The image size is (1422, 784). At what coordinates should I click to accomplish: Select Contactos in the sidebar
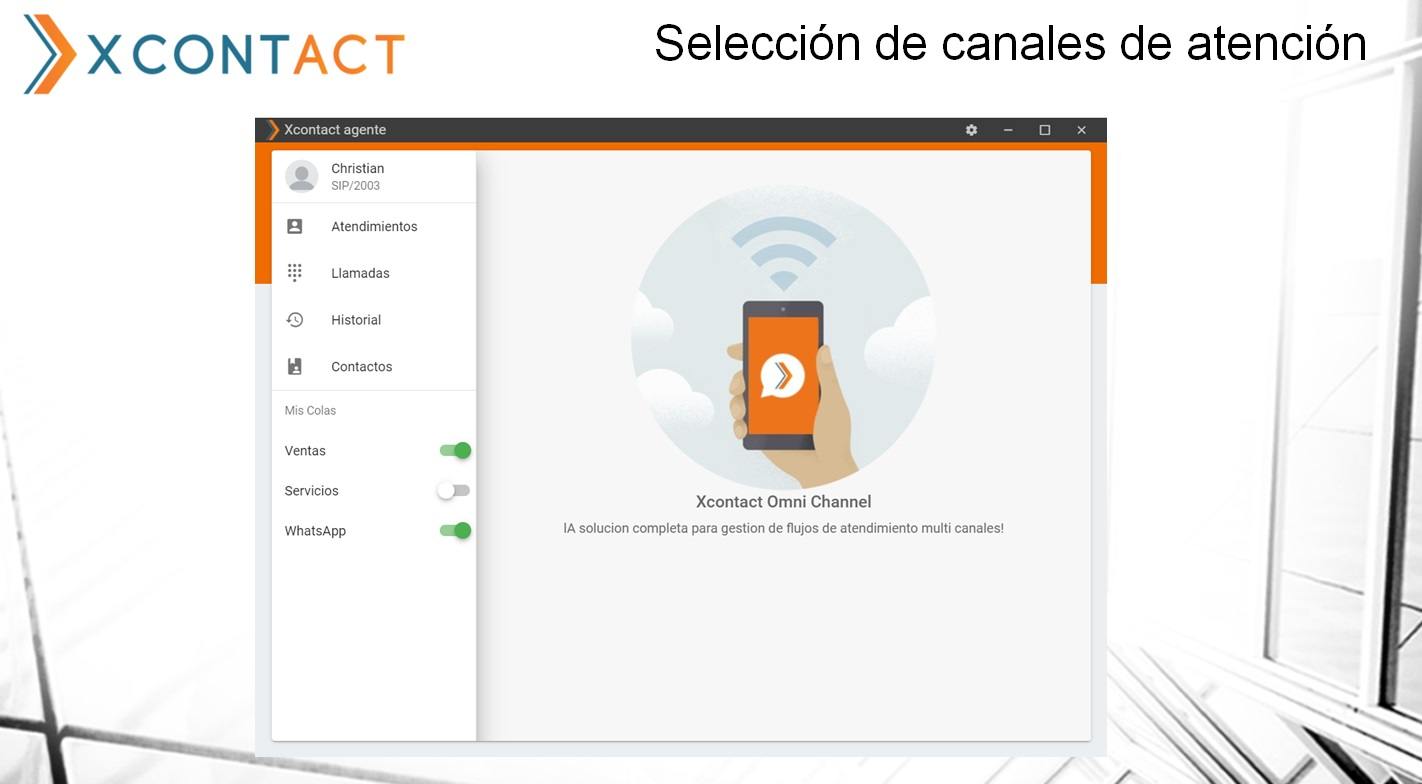(374, 367)
